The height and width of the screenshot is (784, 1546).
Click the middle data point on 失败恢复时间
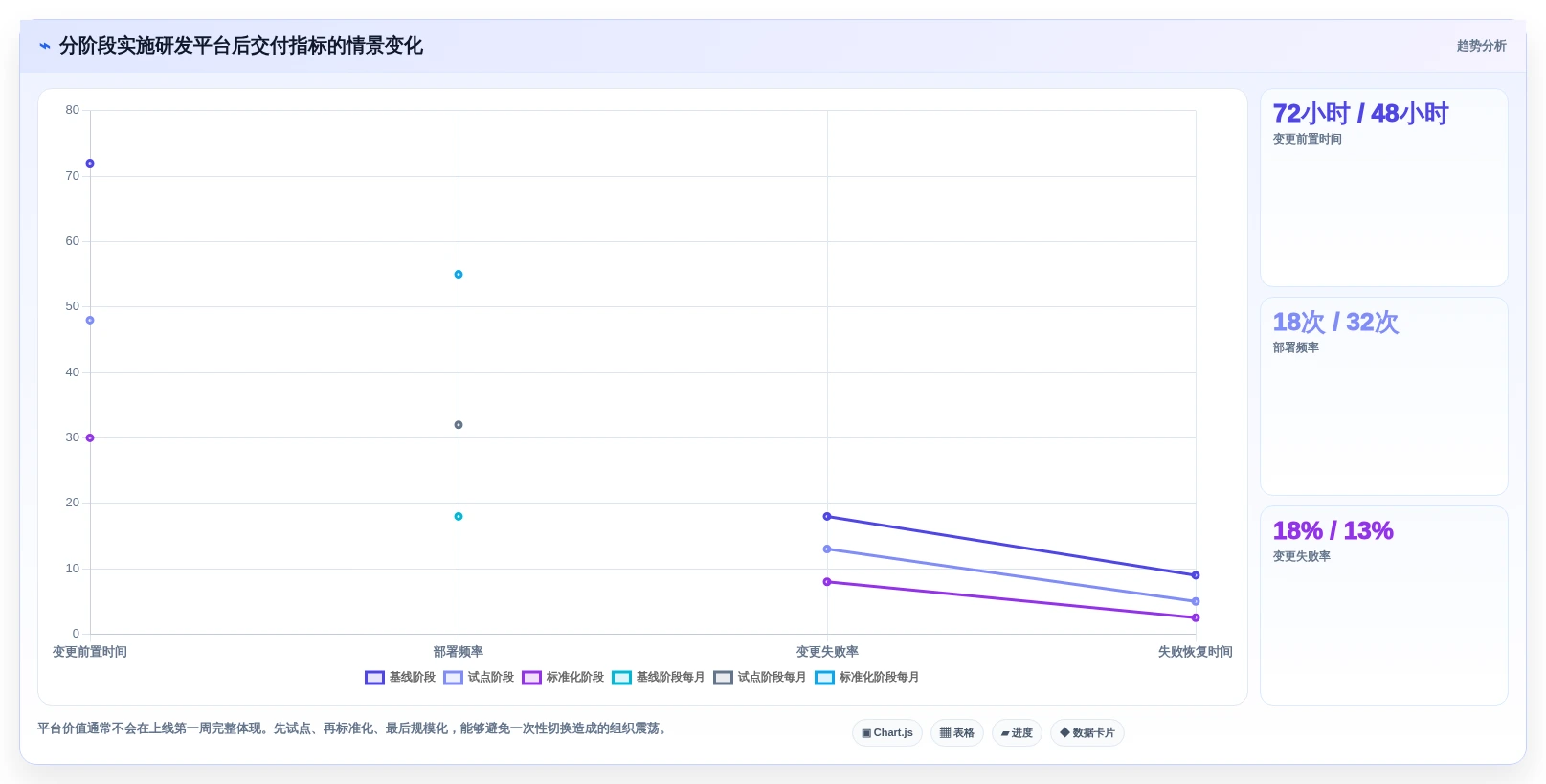click(1196, 601)
